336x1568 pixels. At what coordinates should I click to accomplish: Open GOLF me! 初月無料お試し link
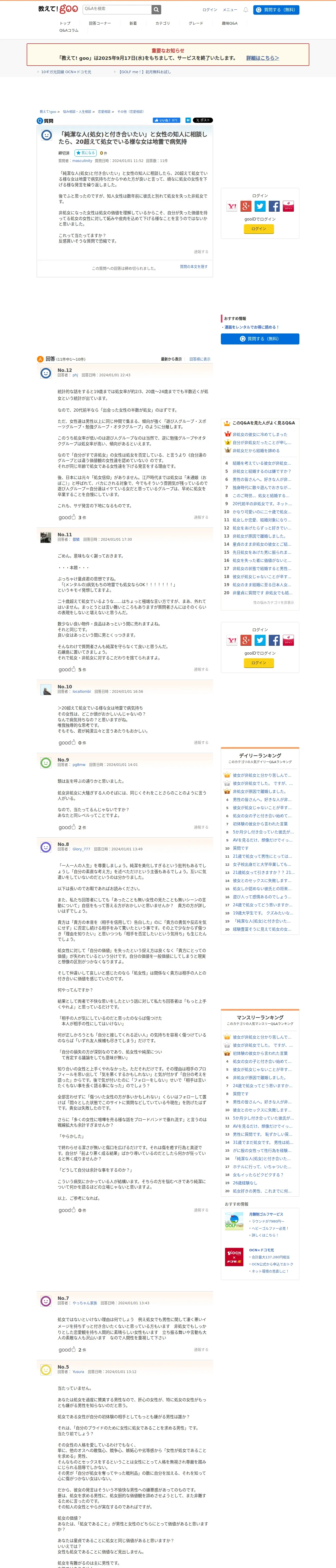[144, 72]
